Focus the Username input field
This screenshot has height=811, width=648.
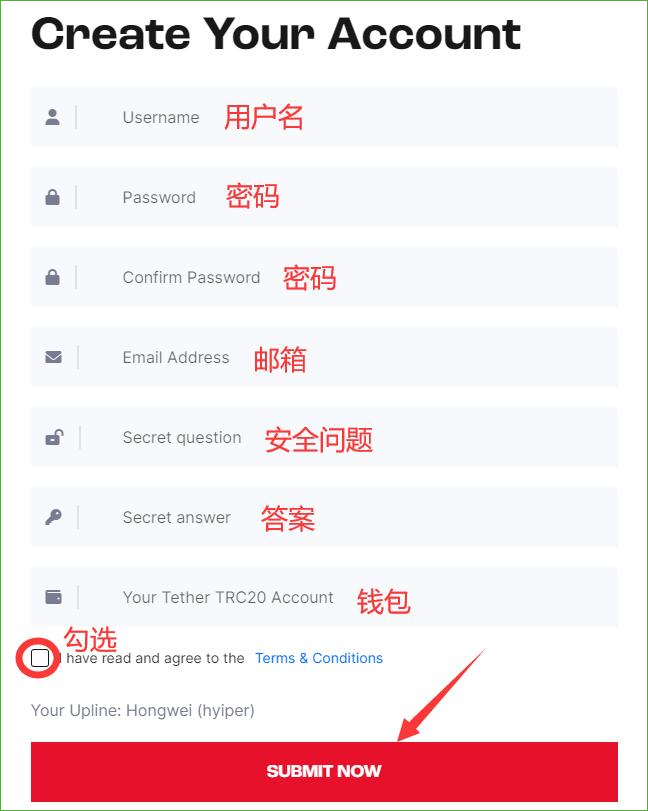[x=324, y=117]
